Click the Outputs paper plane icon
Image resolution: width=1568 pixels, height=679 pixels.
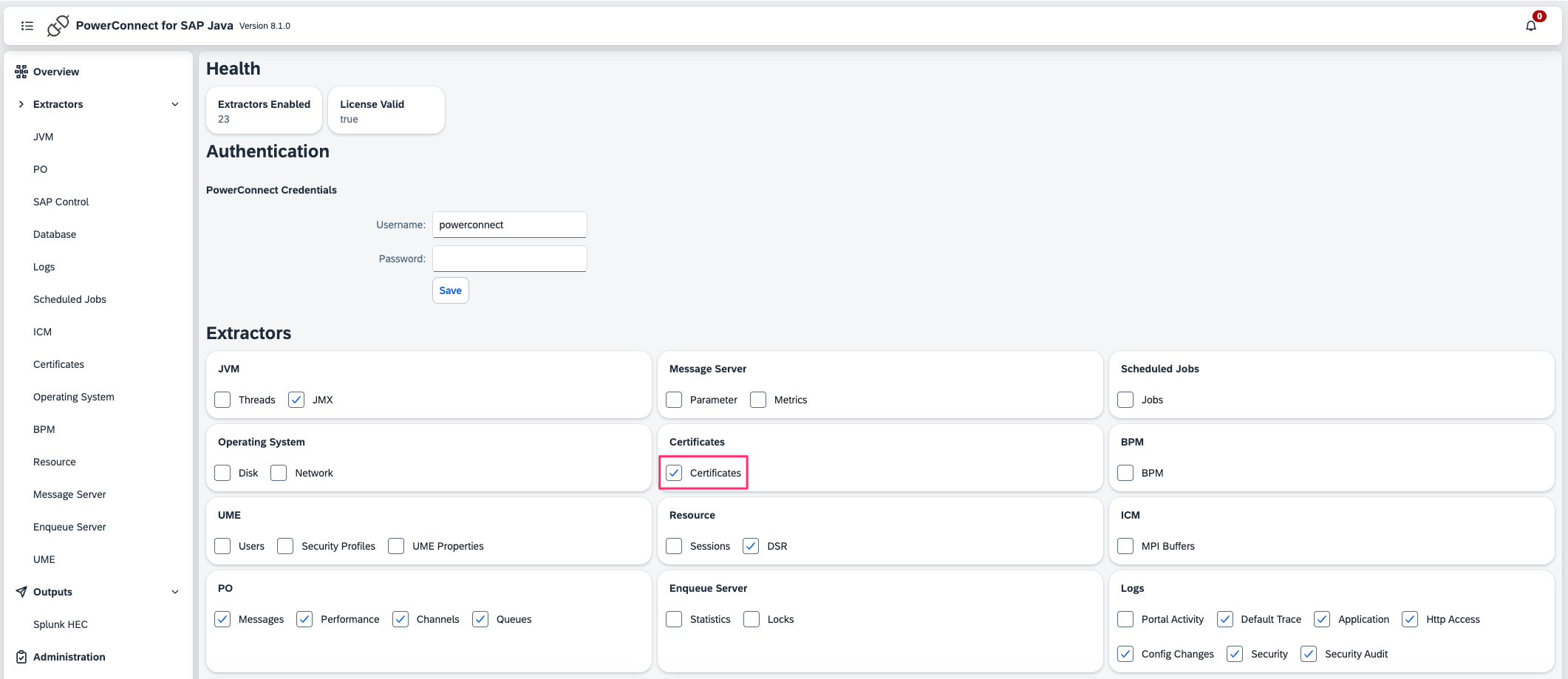(x=21, y=592)
